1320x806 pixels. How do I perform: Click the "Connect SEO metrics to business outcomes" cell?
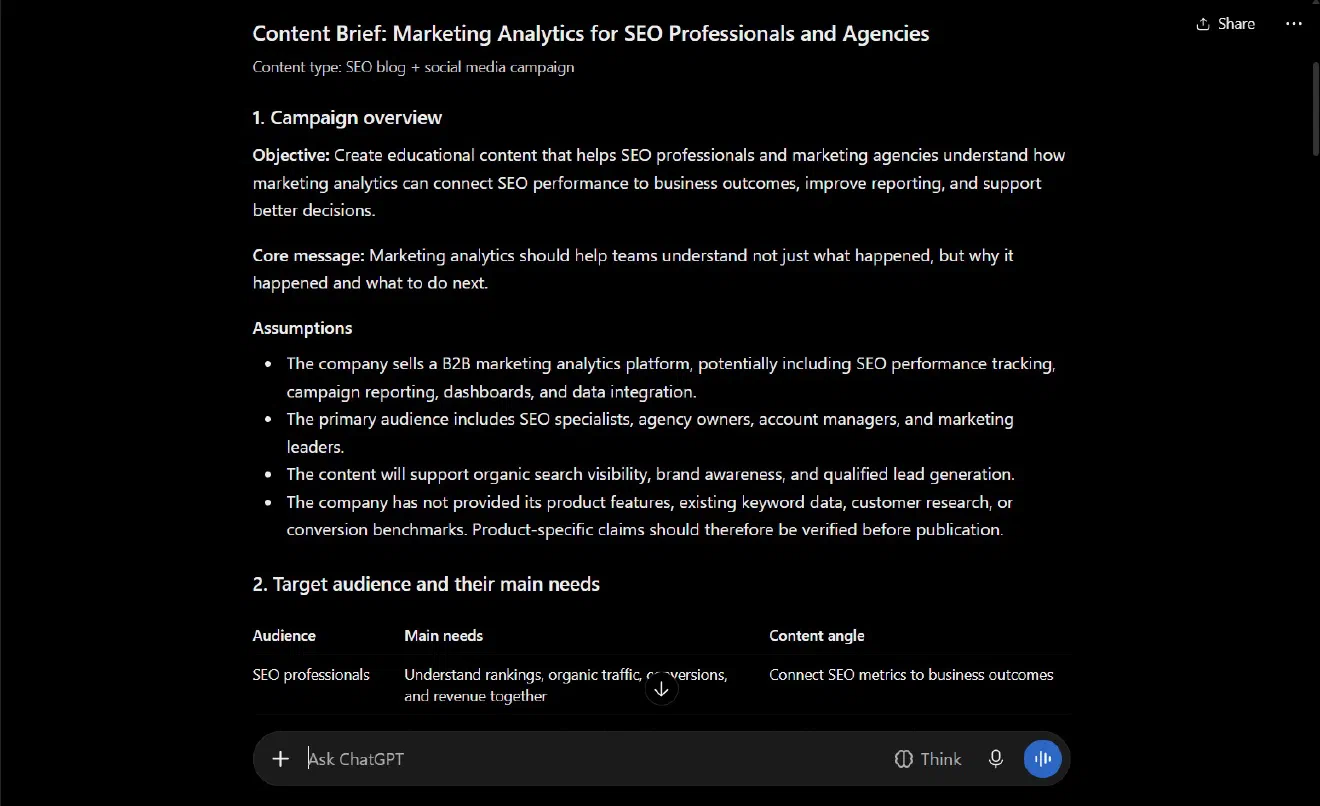(x=911, y=675)
